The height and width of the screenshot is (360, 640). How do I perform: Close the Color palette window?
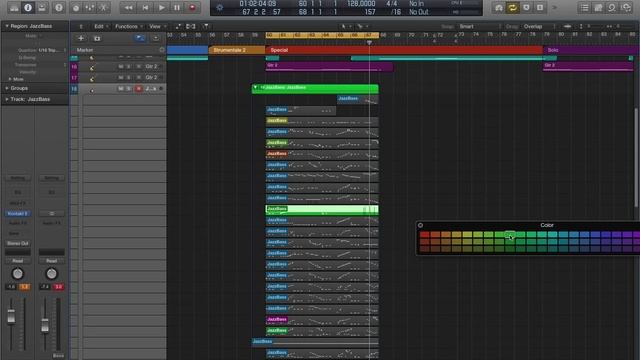(420, 225)
